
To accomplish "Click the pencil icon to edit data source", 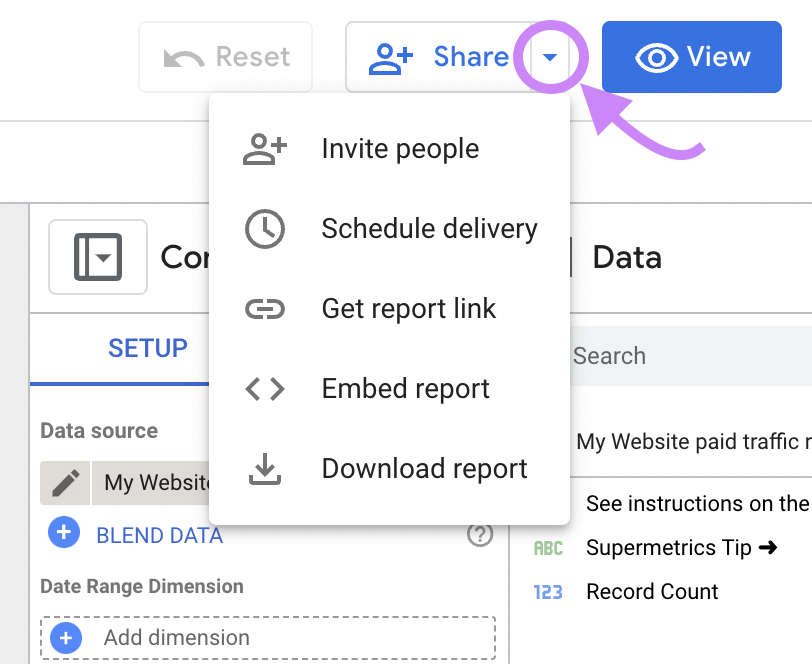I will point(64,482).
